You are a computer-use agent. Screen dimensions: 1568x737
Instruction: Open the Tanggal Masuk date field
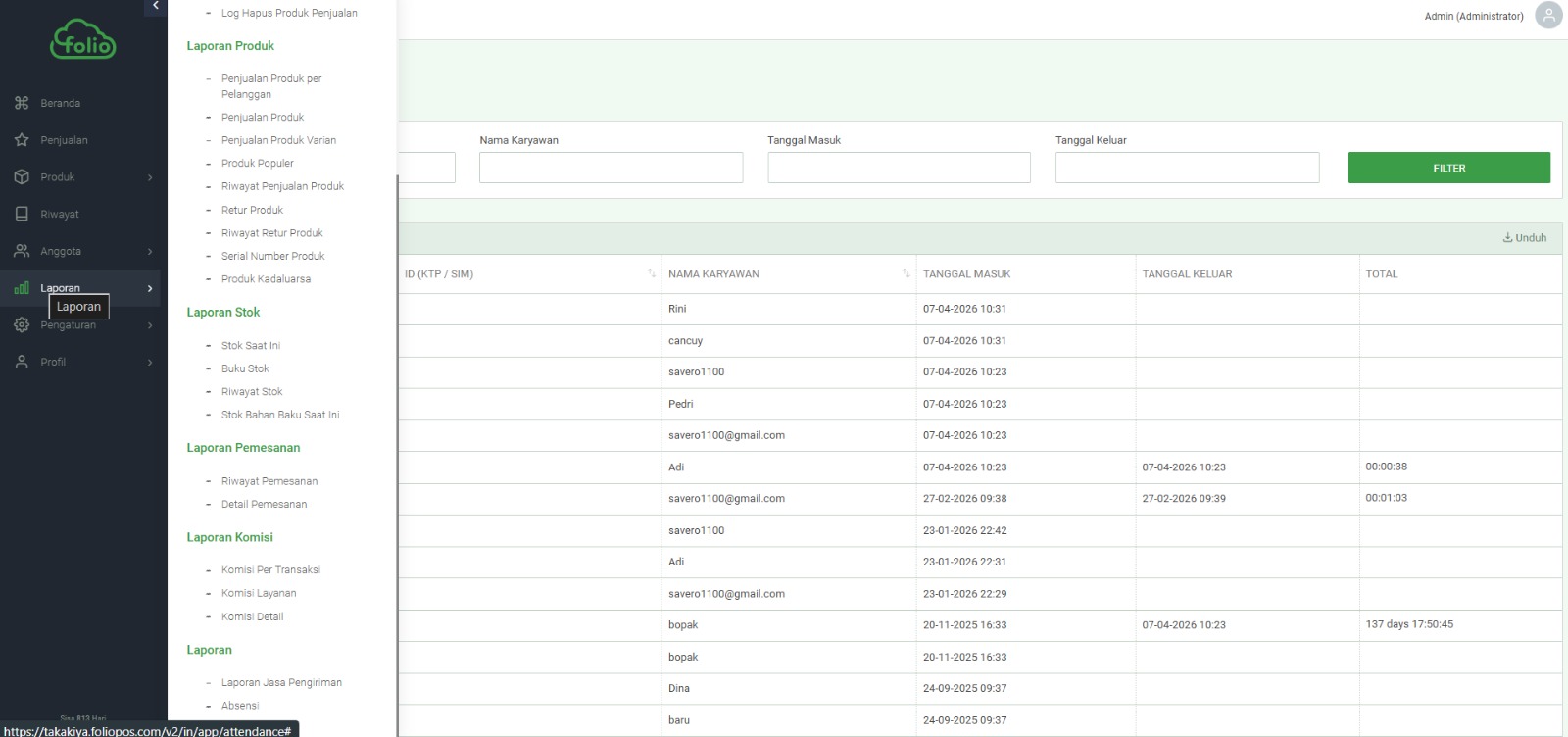tap(899, 168)
